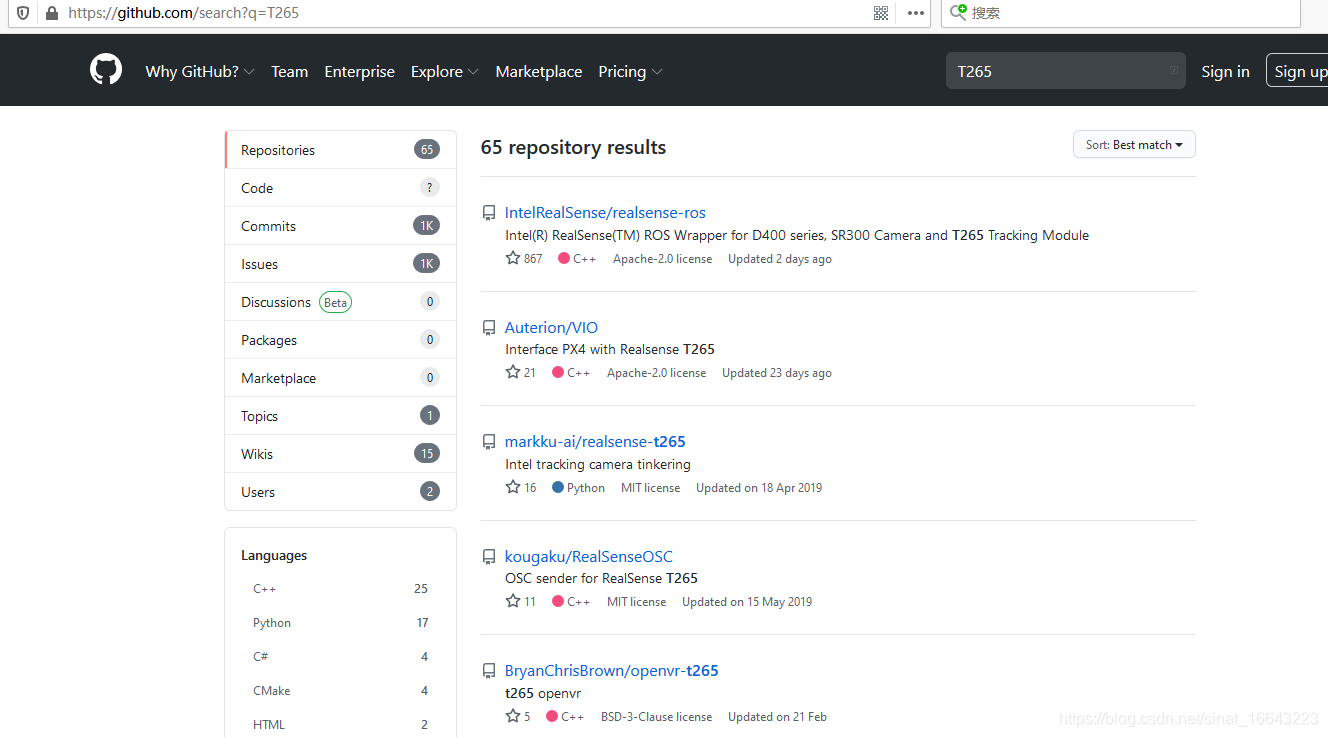1328x737 pixels.
Task: Open IntelRealSense/realsense-ros repository
Action: 605,213
